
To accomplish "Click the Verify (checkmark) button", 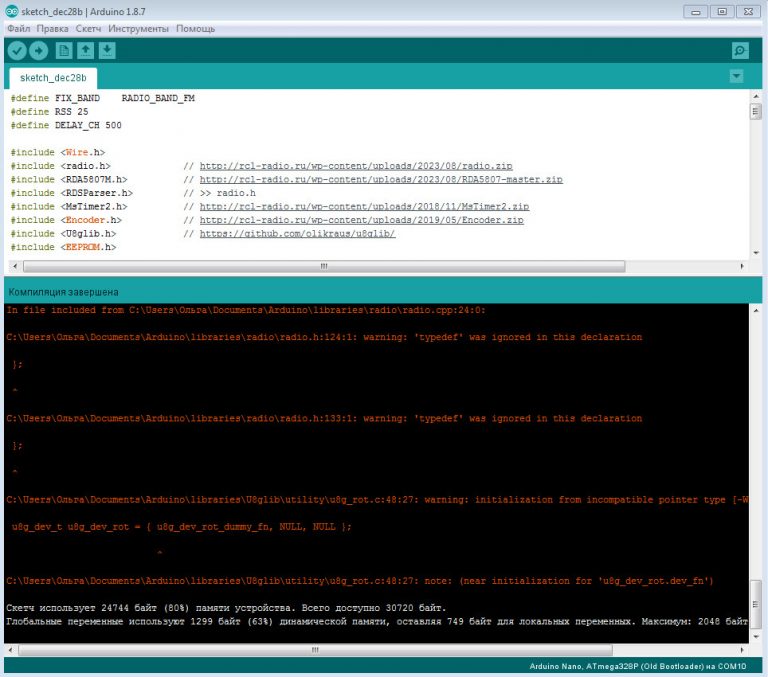I will tap(17, 51).
